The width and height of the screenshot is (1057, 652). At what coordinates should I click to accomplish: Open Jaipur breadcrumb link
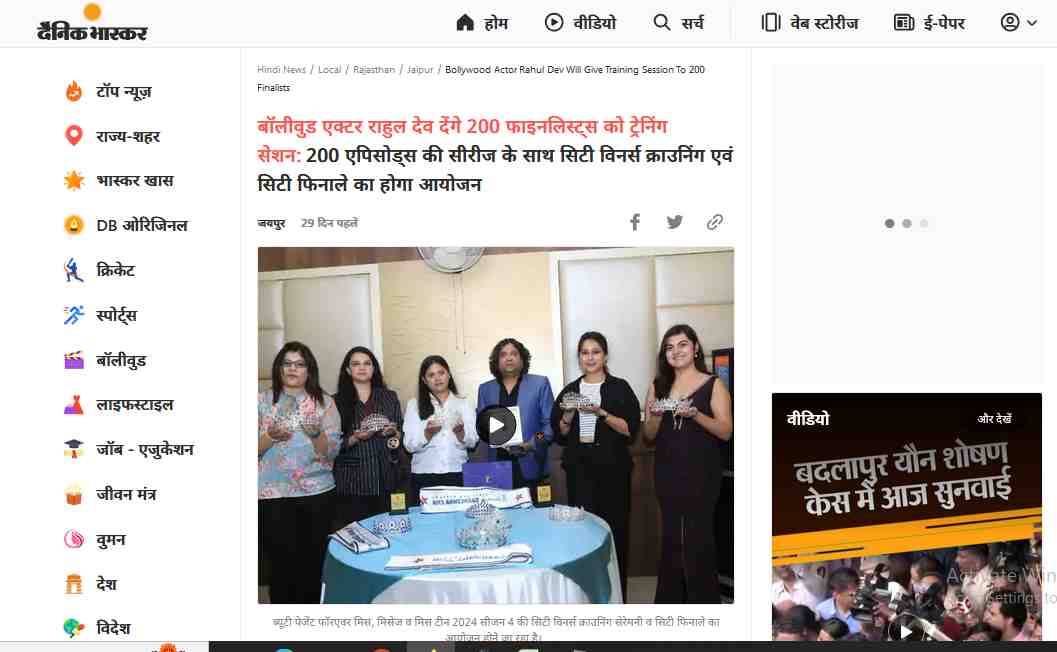coord(420,69)
